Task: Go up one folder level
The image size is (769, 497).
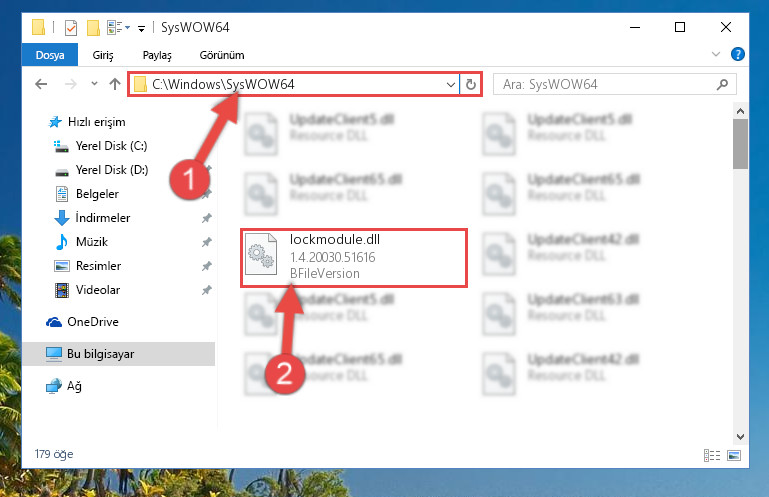Action: pyautogui.click(x=115, y=84)
